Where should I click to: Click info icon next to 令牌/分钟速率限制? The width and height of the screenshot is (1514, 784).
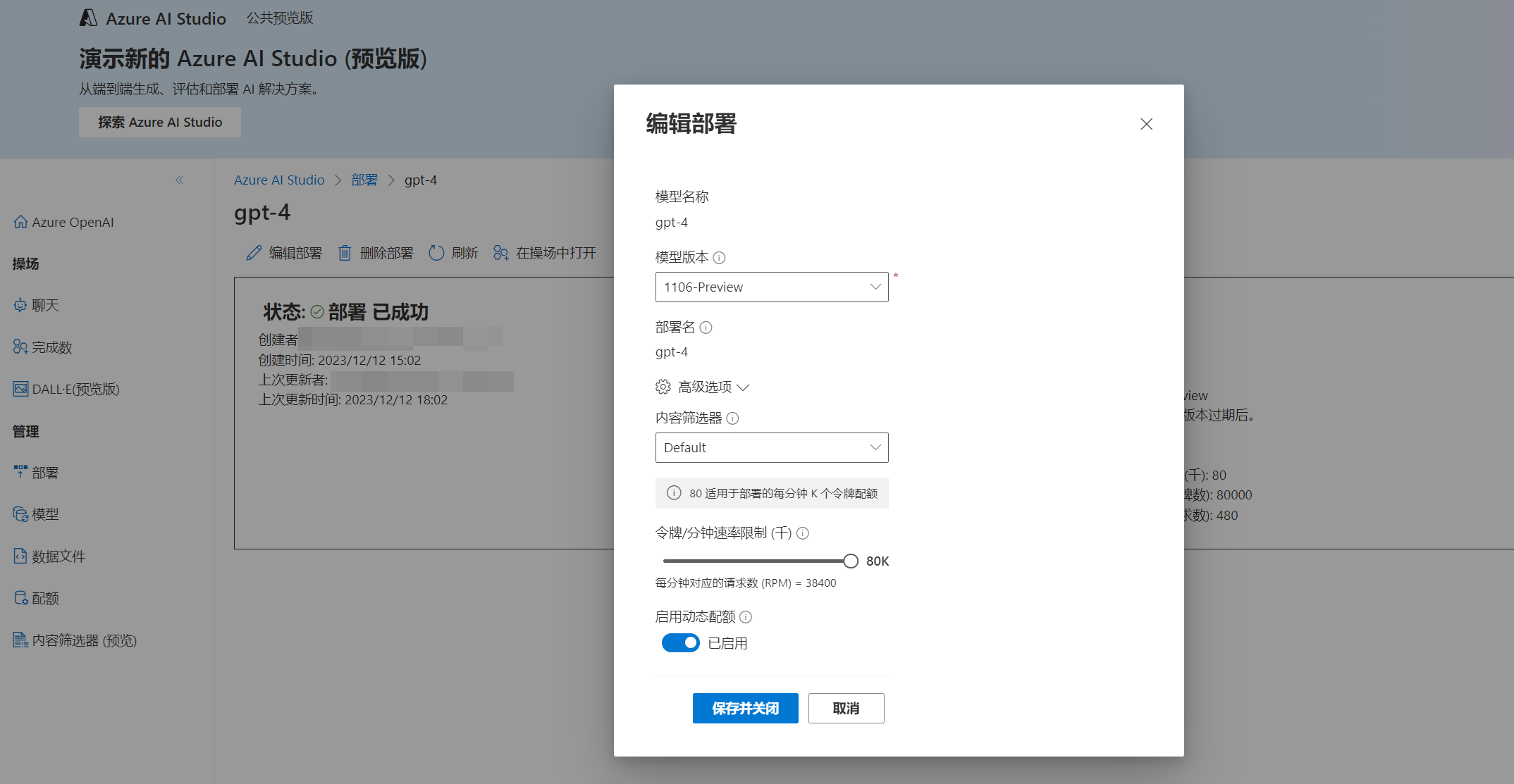(x=802, y=533)
